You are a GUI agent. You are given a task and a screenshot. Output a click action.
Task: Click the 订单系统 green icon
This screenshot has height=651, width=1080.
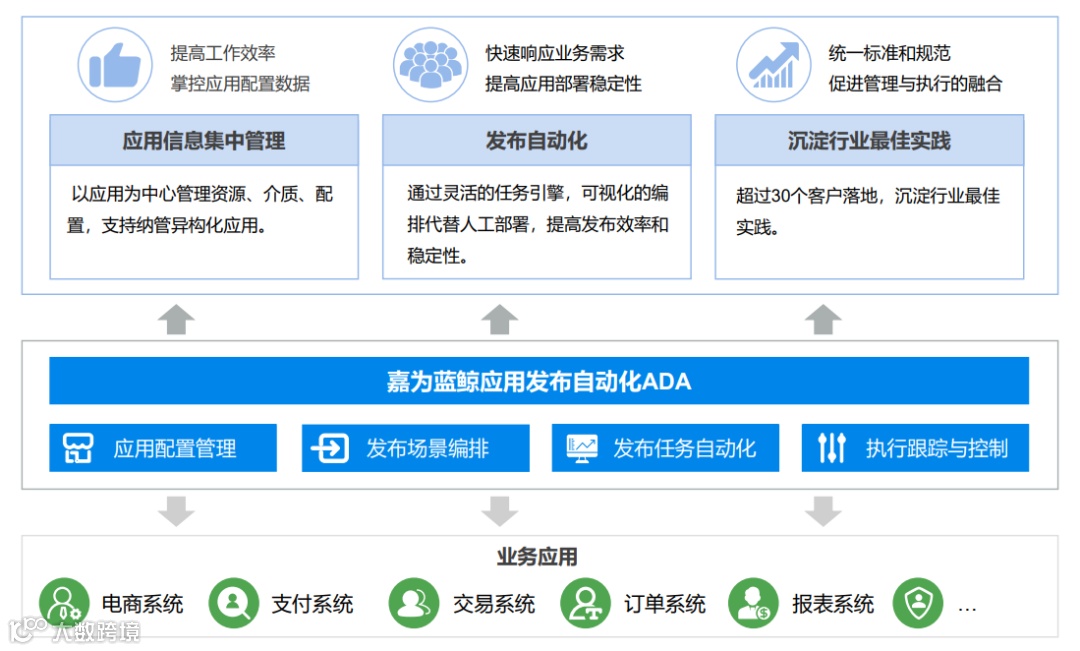[x=585, y=603]
